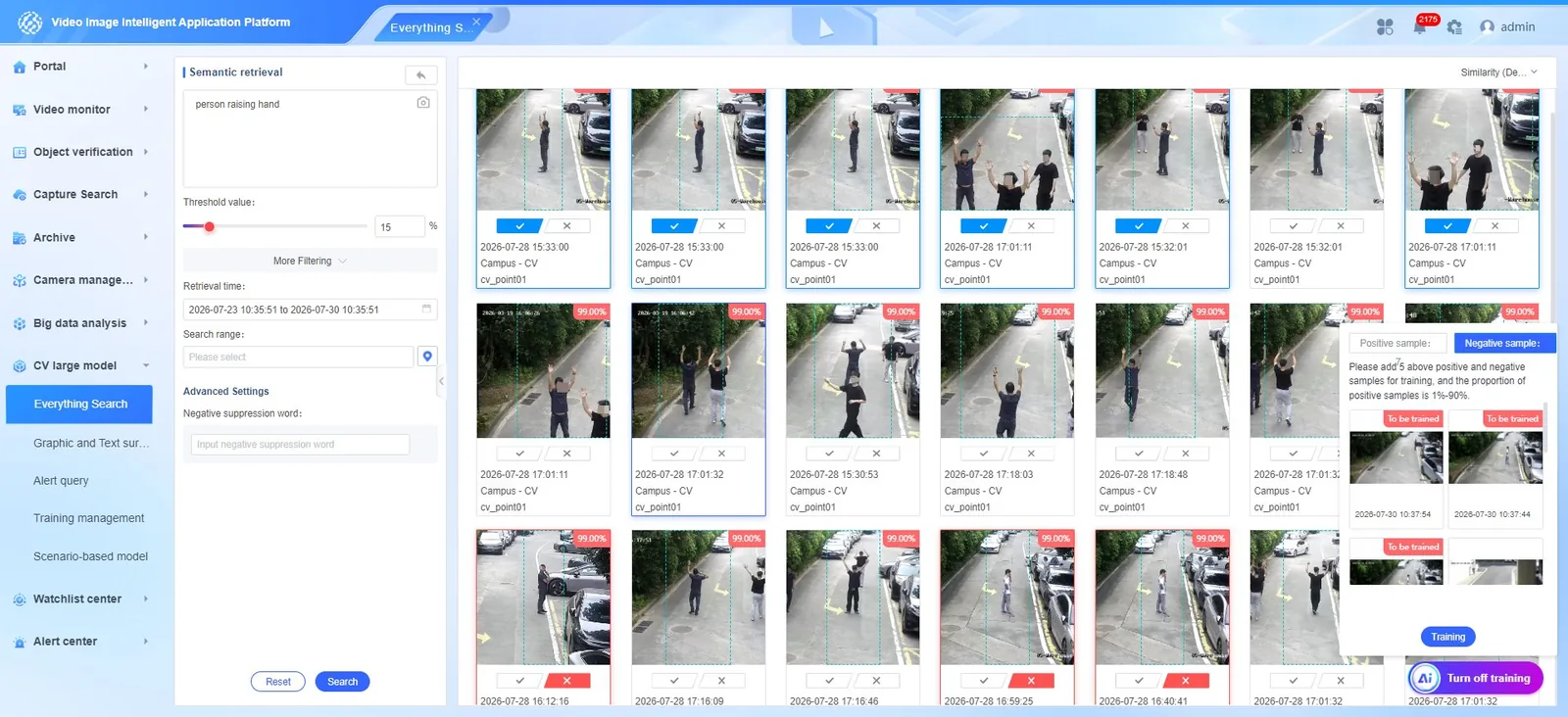The width and height of the screenshot is (1568, 717).
Task: Open the four-leaf apps grid icon
Action: (x=1385, y=27)
